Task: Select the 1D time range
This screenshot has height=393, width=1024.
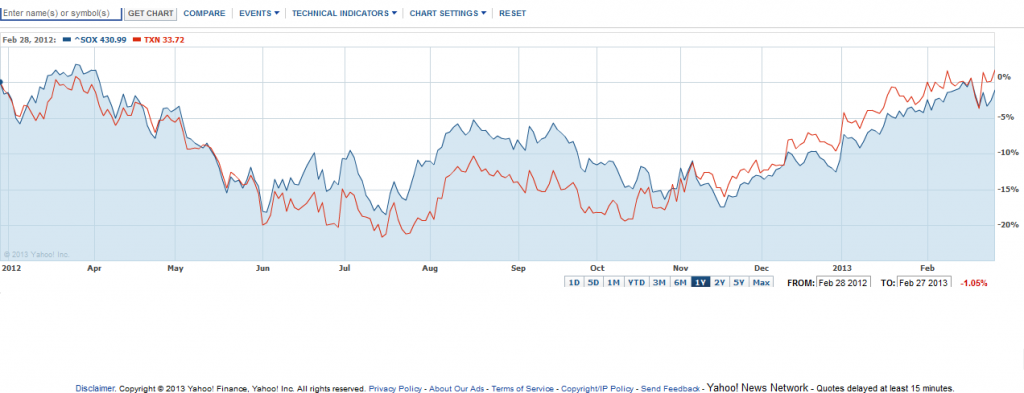Action: [573, 283]
